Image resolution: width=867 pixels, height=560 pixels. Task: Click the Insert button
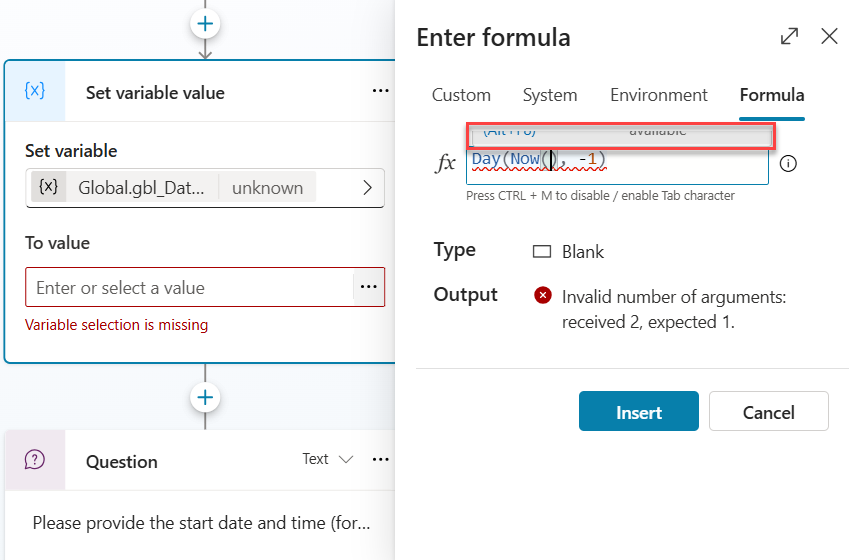[639, 412]
